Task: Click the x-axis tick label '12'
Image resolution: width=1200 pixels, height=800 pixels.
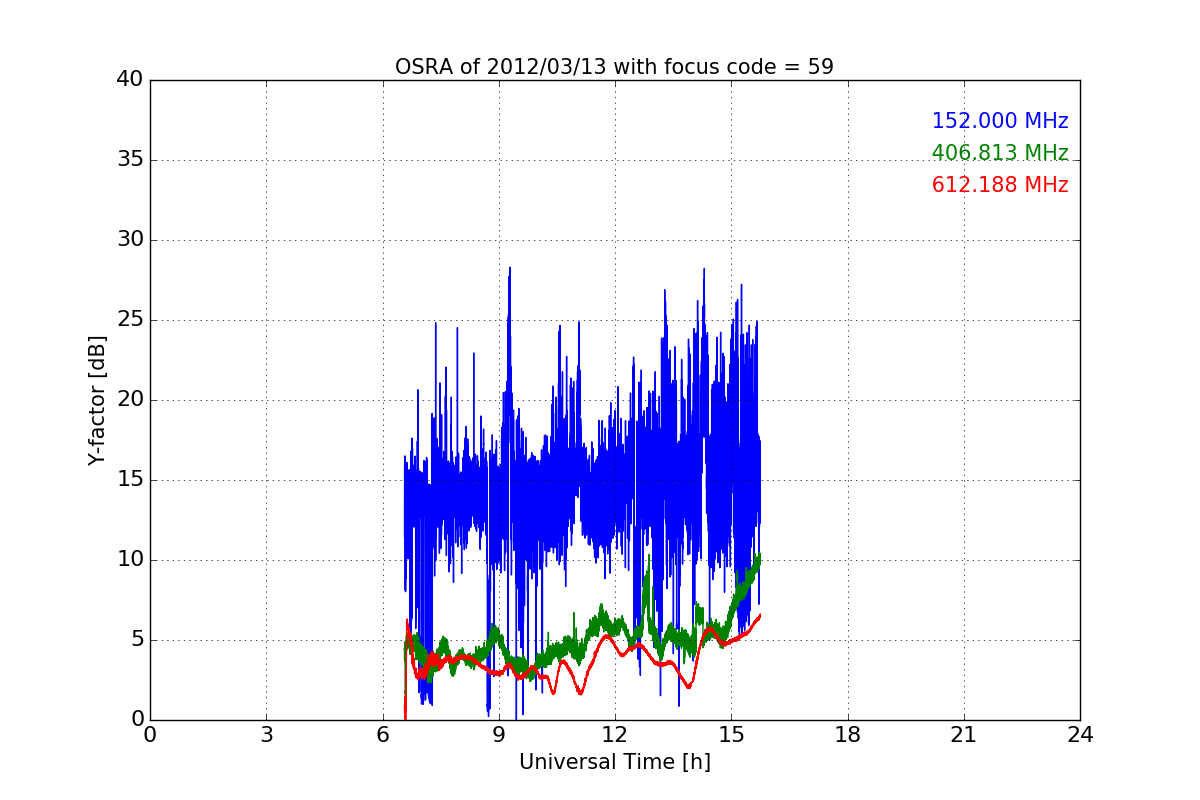Action: tap(615, 735)
